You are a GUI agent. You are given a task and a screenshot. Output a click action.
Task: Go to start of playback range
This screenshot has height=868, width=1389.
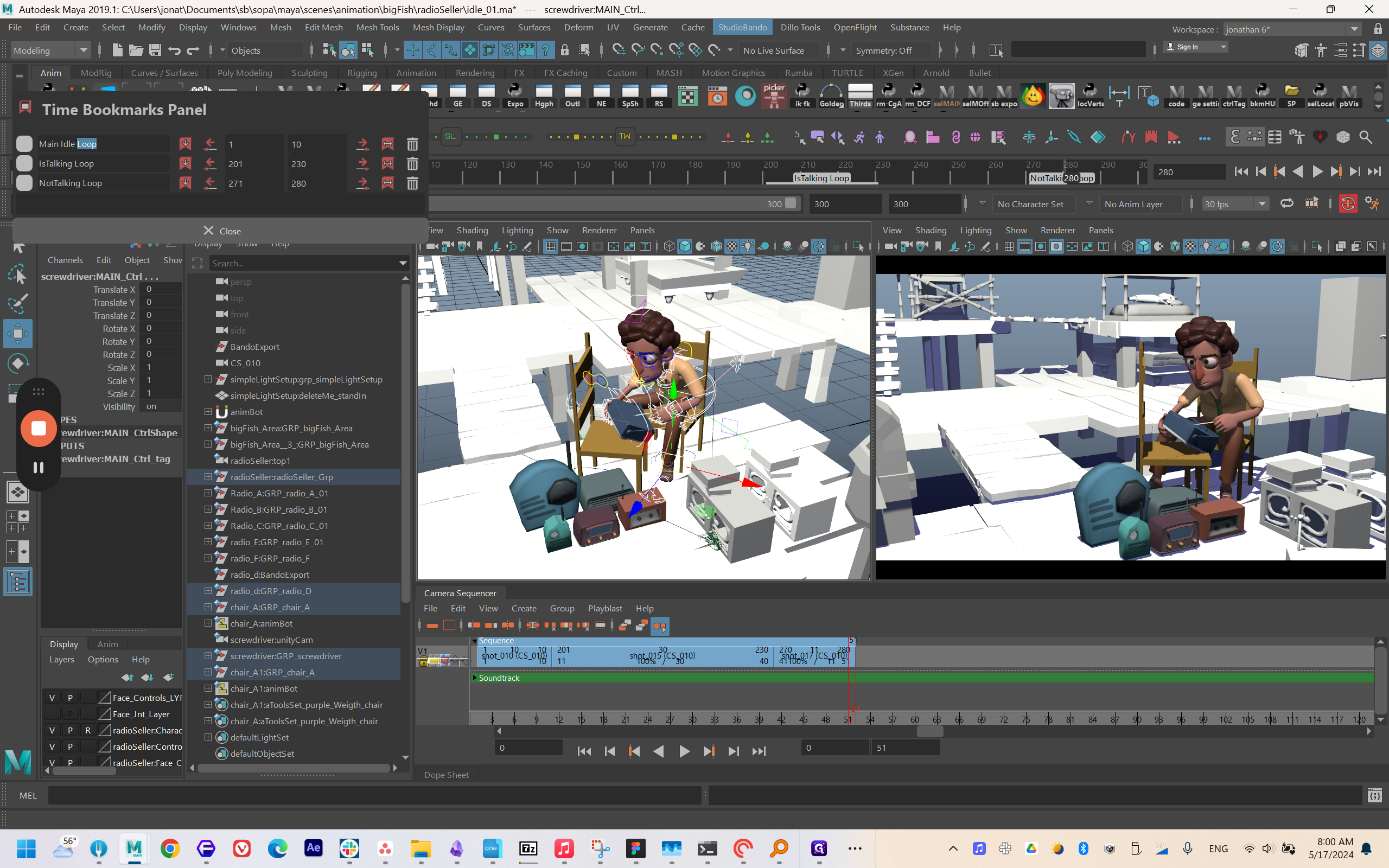[1241, 171]
